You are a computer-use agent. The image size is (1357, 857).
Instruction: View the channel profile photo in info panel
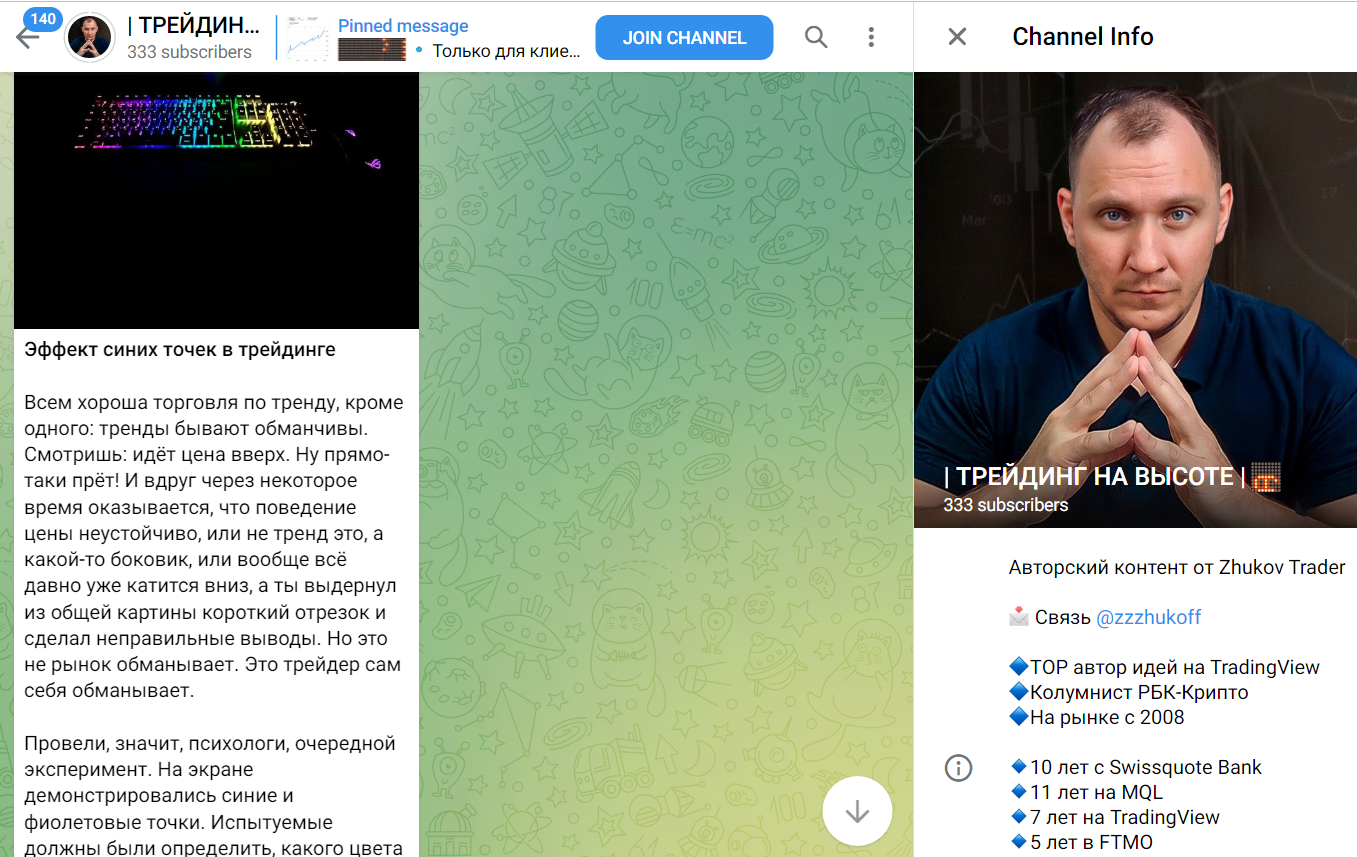click(1135, 300)
